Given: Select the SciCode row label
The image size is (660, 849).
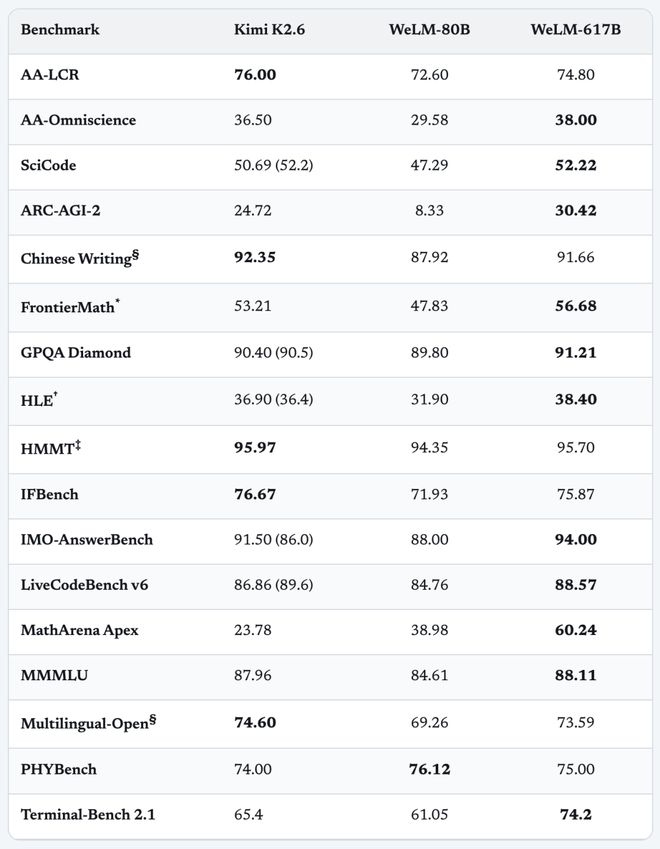Looking at the screenshot, I should tap(48, 165).
